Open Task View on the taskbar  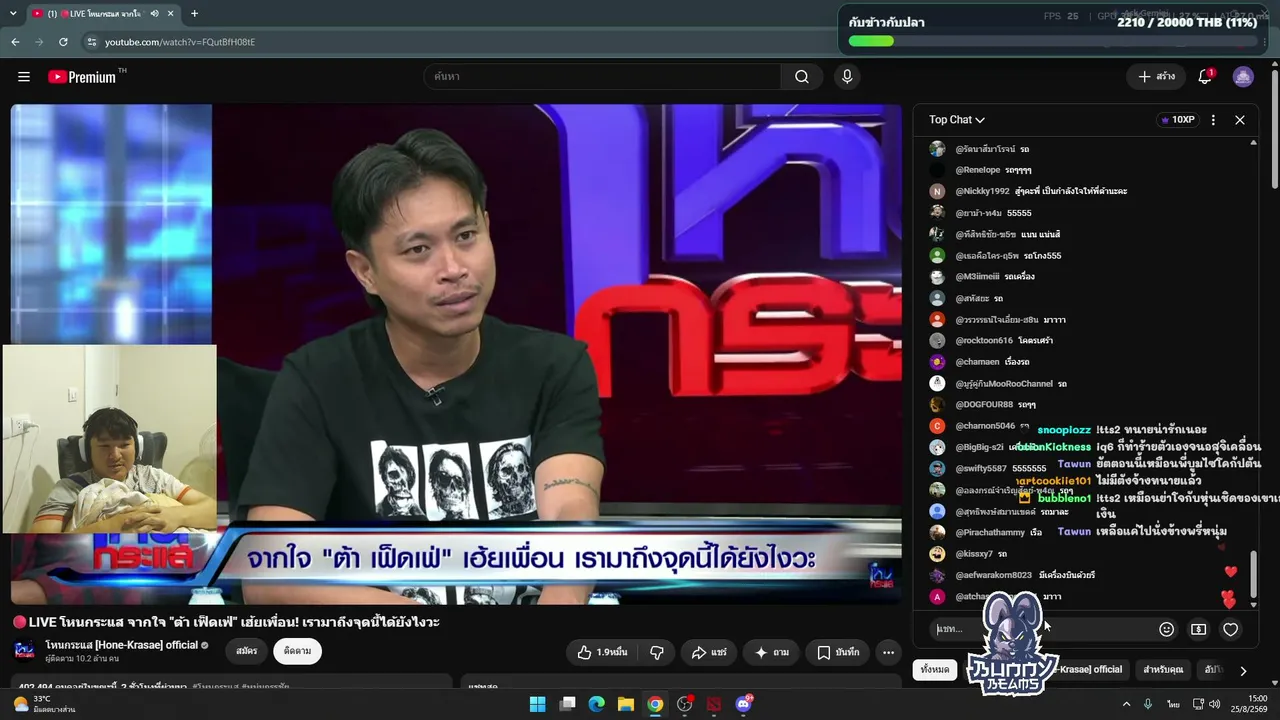567,704
